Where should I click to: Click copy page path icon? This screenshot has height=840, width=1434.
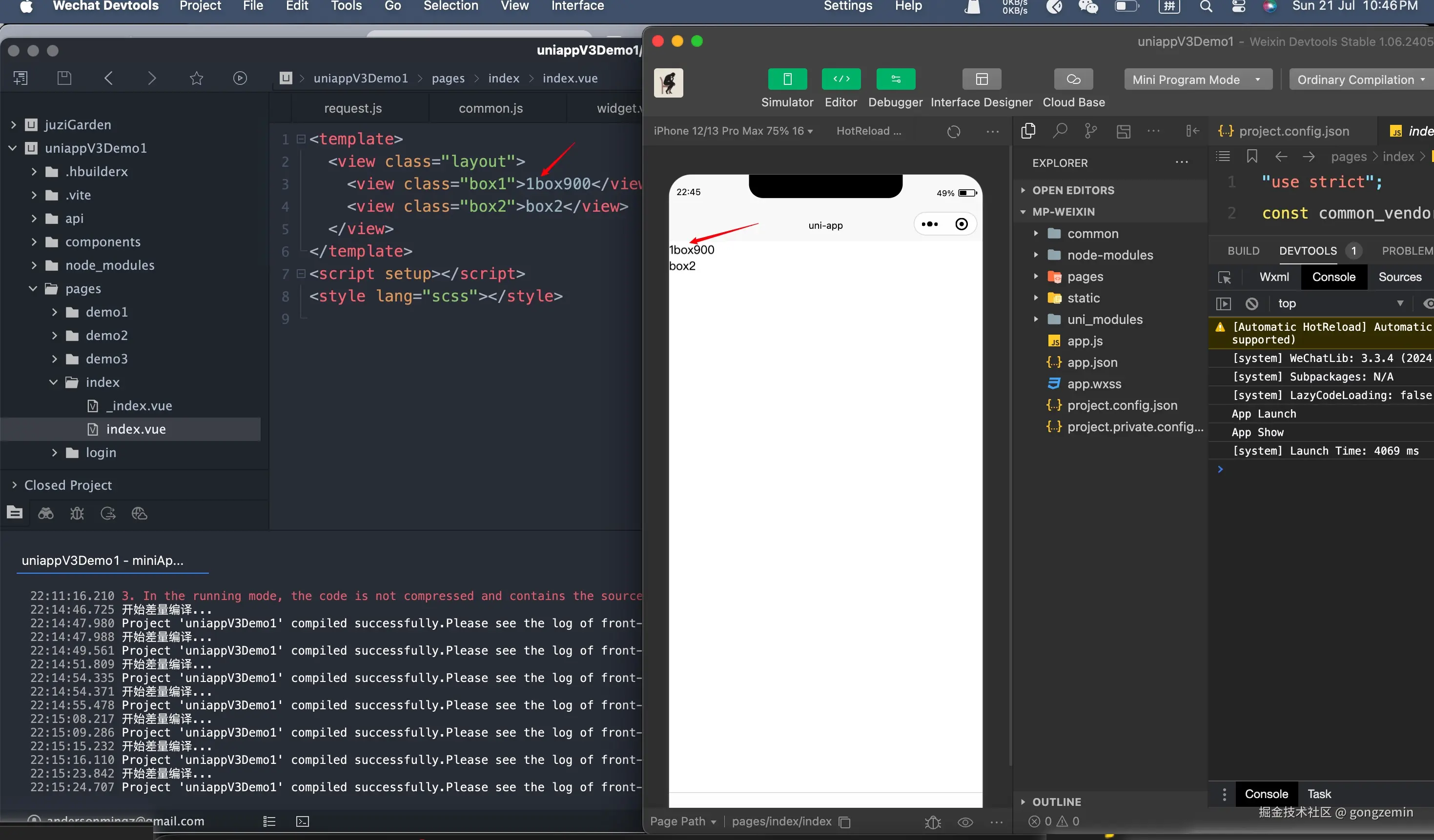point(845,822)
